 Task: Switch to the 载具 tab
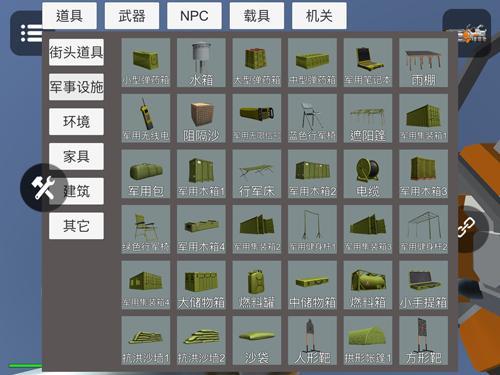coord(257,16)
